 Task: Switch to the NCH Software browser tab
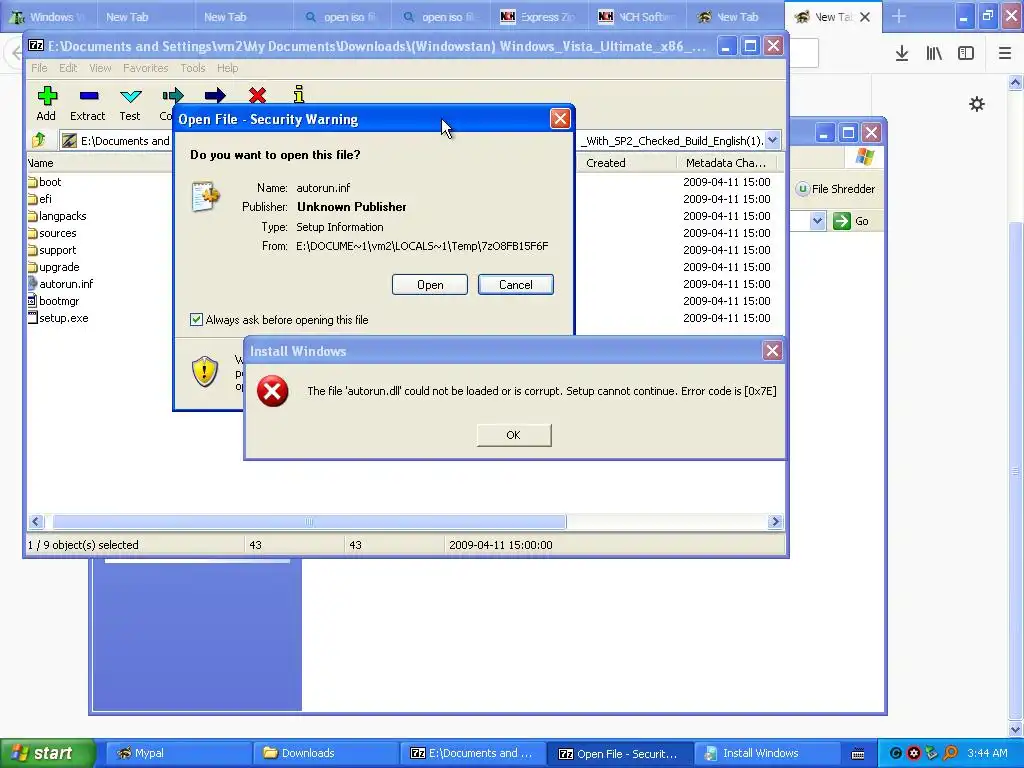[636, 17]
